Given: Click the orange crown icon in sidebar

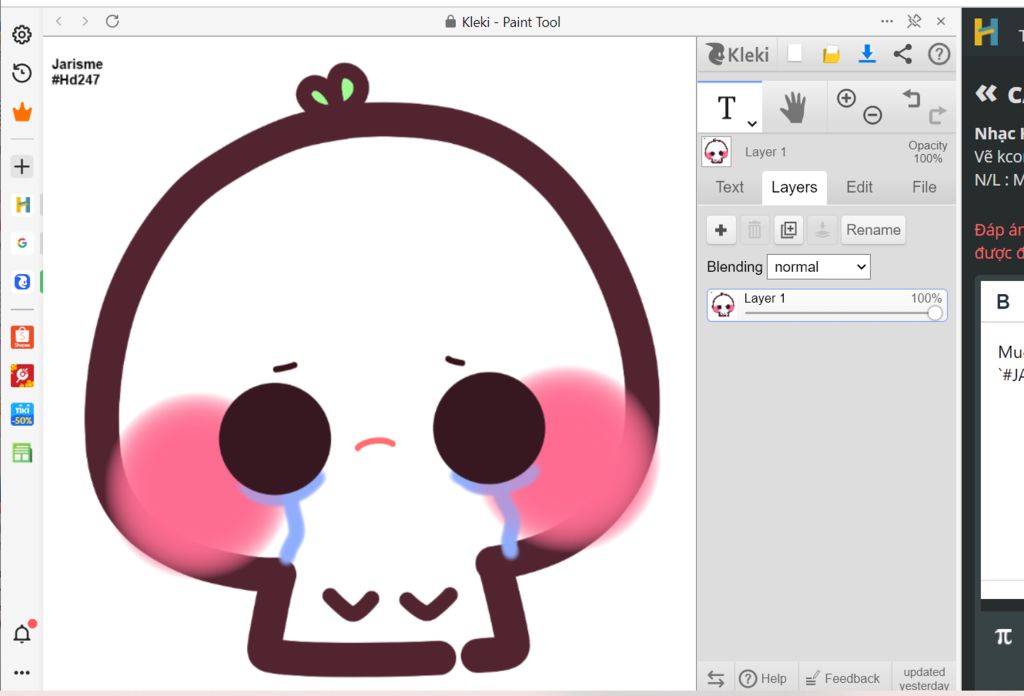Looking at the screenshot, I should tap(22, 112).
